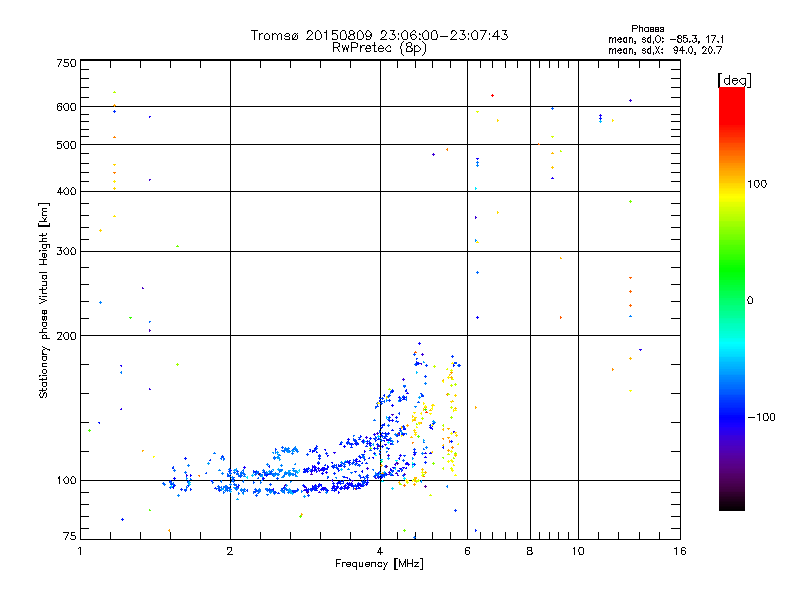This screenshot has height=600, width=800.
Task: Click the colorbar '0' tick label
Action: (x=750, y=301)
